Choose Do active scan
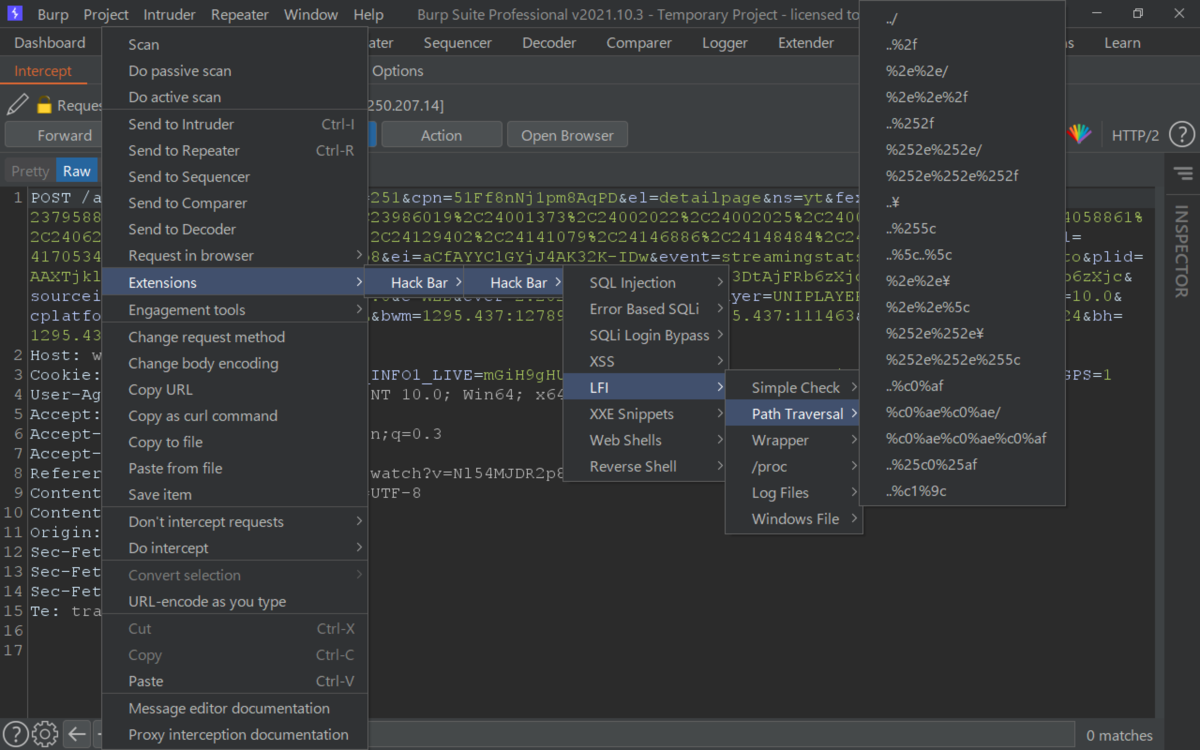Image resolution: width=1200 pixels, height=750 pixels. [235, 97]
